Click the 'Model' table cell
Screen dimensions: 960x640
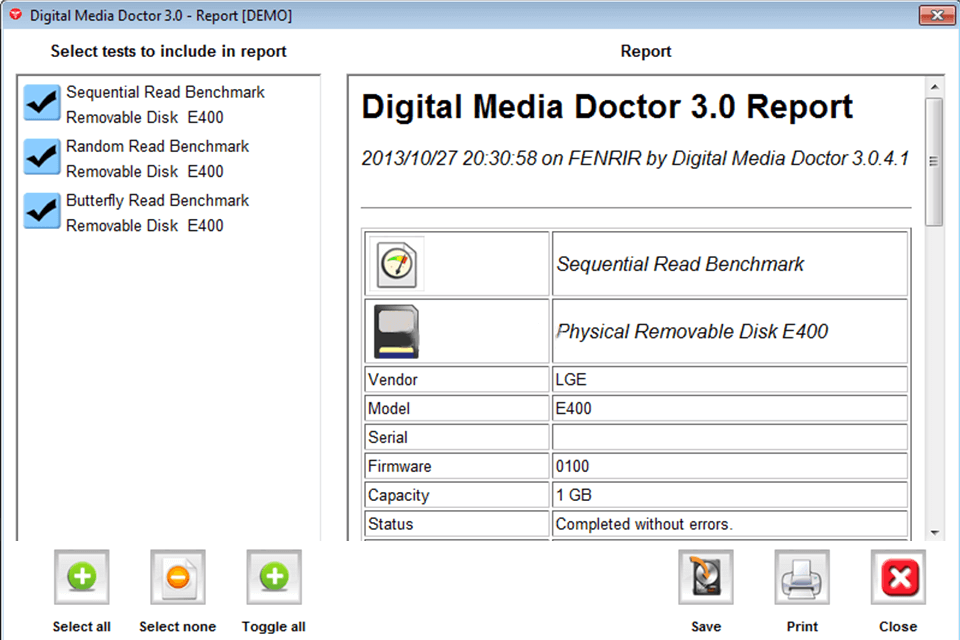(457, 408)
